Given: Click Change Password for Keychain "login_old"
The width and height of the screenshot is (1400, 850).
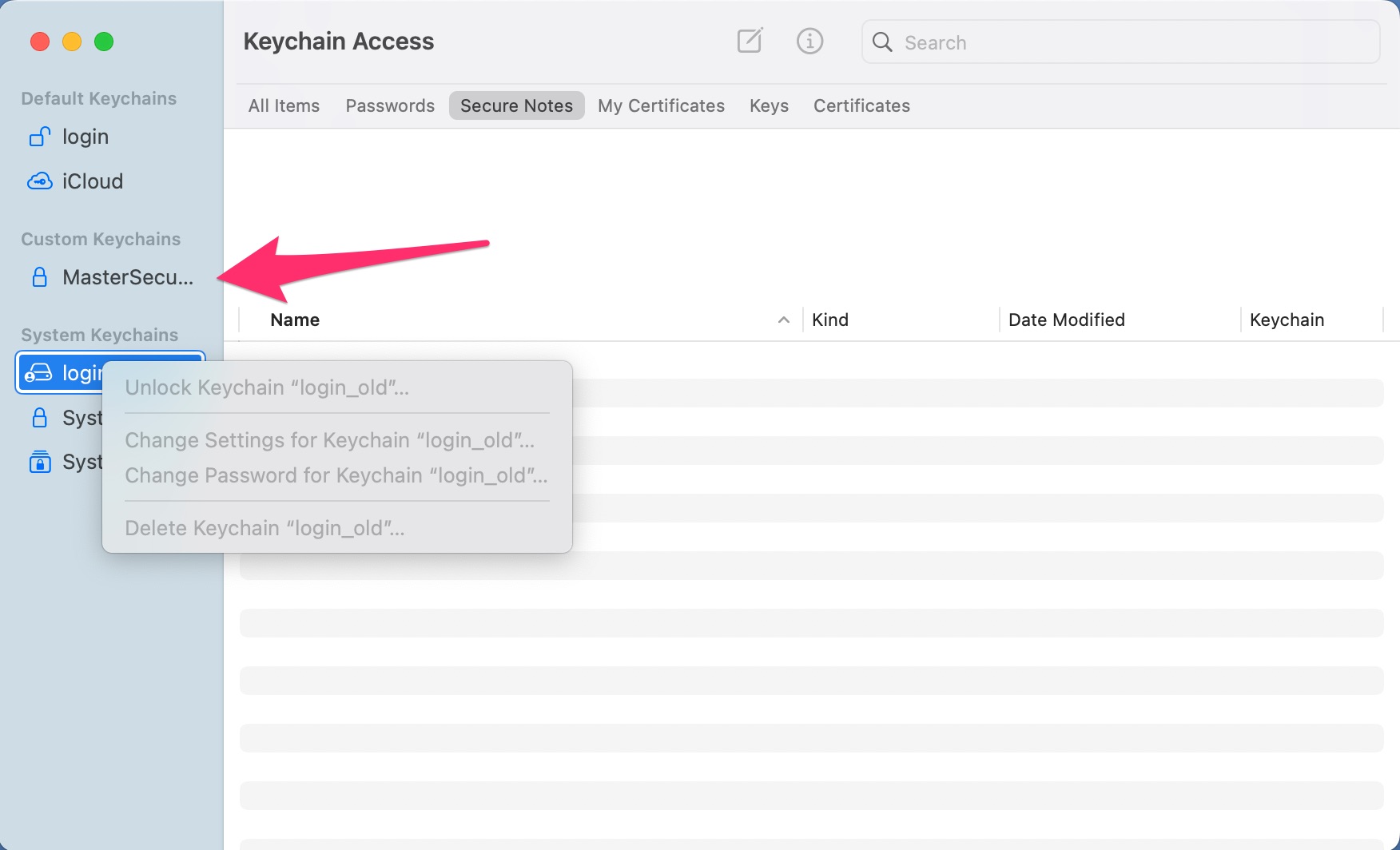Looking at the screenshot, I should coord(336,475).
